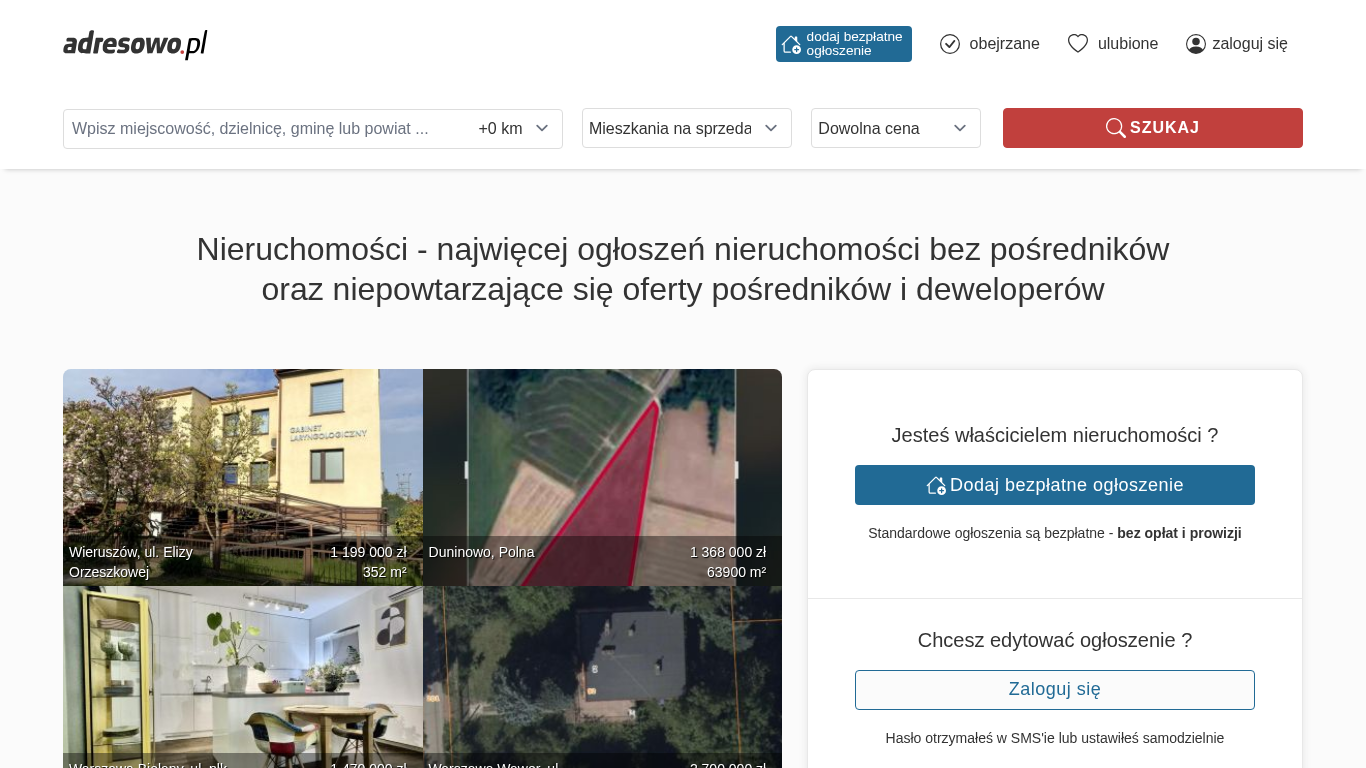Open the Warszawa Bielany apartment interior photo
Viewport: 1366px width, 768px height.
[x=242, y=676]
